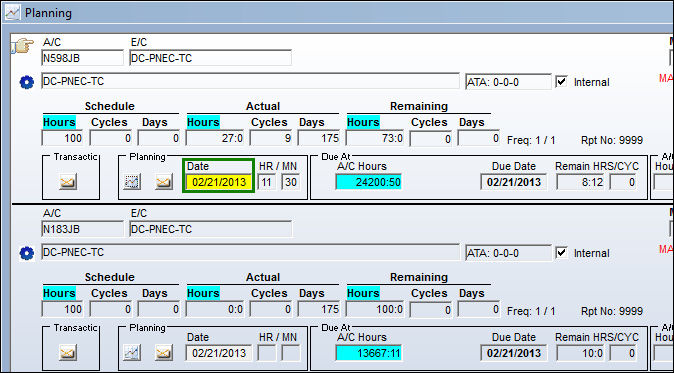Click Planning chart icon in N598JB record
The width and height of the screenshot is (674, 373).
coord(132,182)
